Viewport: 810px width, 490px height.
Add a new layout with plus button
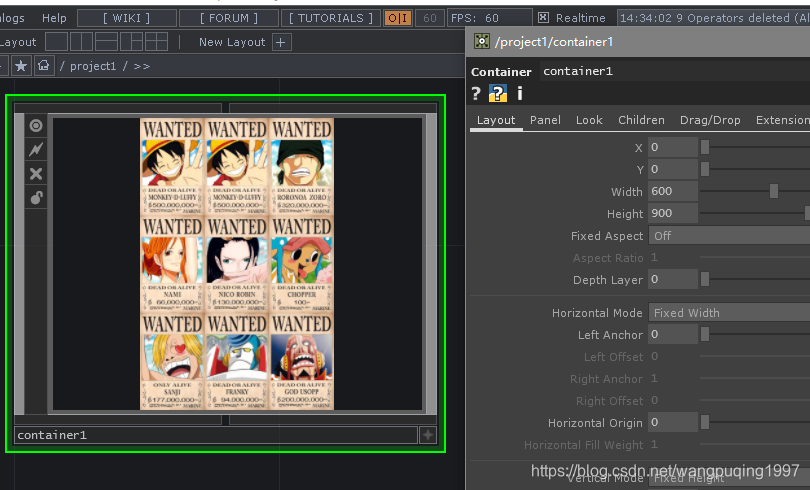281,42
